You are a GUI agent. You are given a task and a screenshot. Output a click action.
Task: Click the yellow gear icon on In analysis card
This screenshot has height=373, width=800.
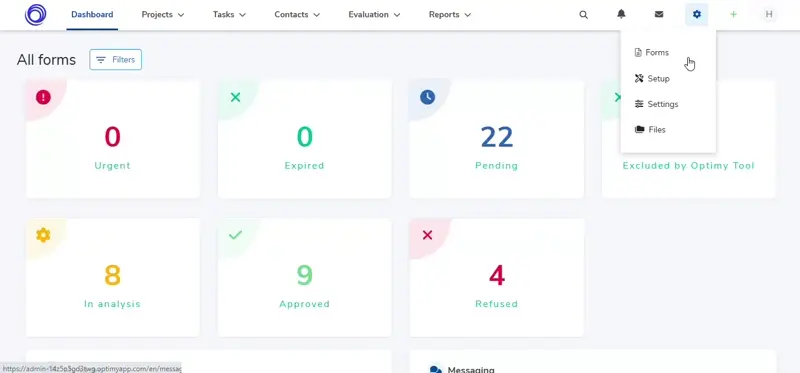click(43, 235)
